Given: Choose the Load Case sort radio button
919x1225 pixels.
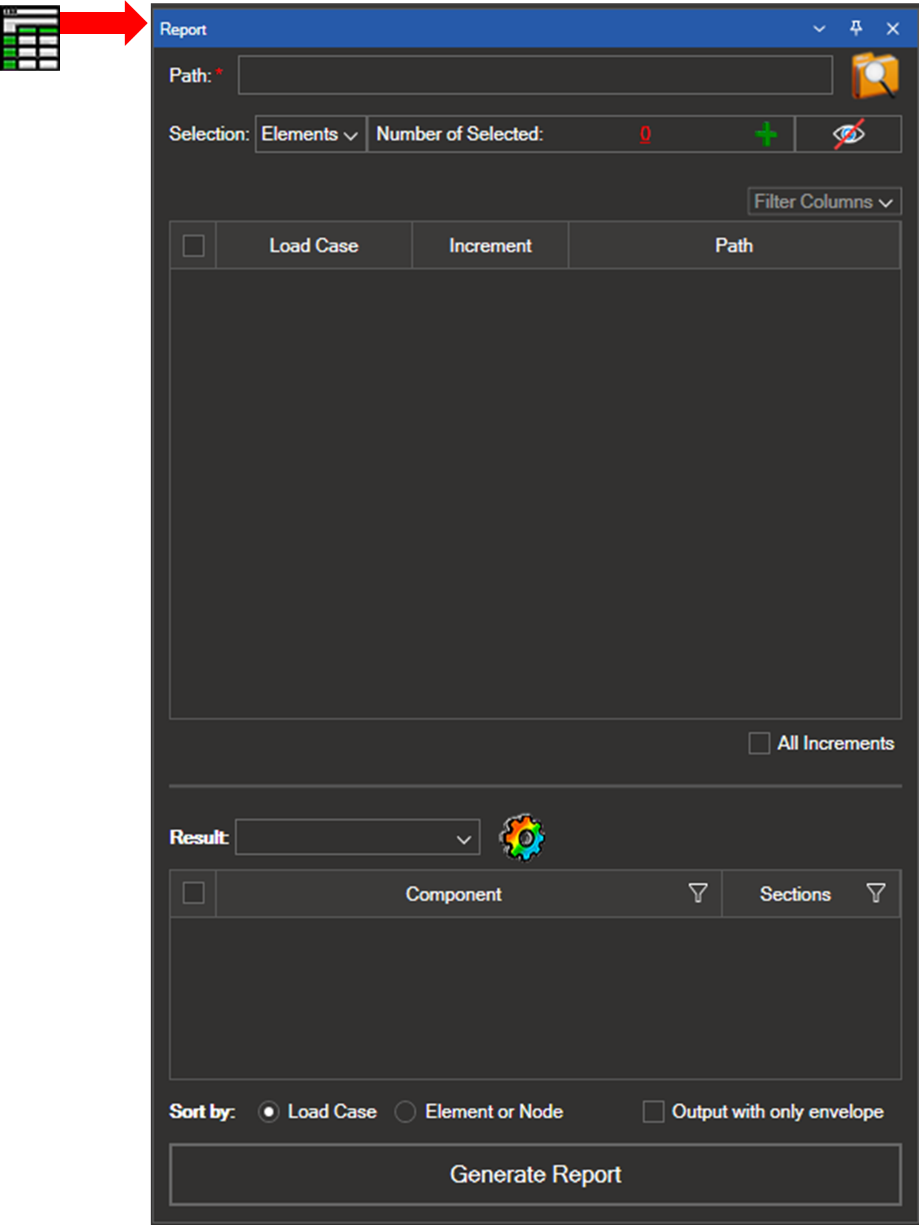Looking at the screenshot, I should (268, 1112).
